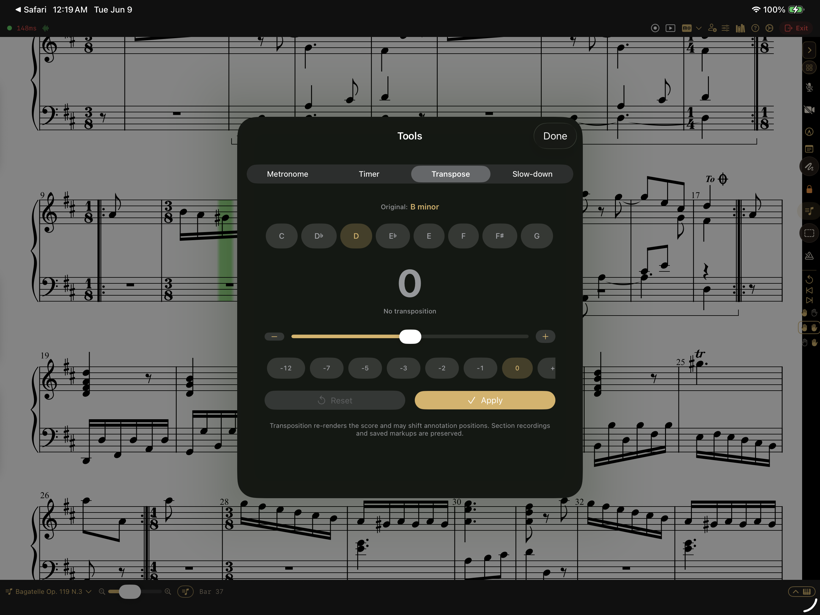Tap the record circle icon in the top toolbar
The width and height of the screenshot is (820, 615).
pyautogui.click(x=655, y=28)
